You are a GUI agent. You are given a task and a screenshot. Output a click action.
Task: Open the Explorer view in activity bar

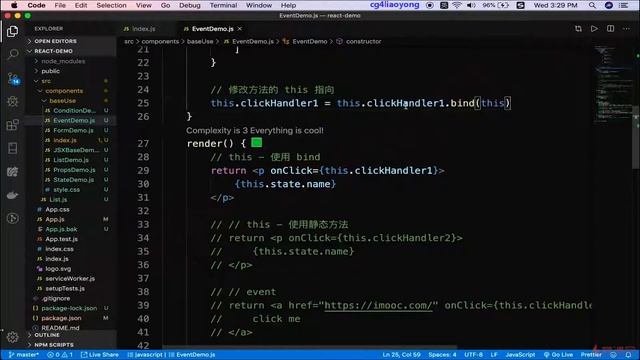click(12, 31)
